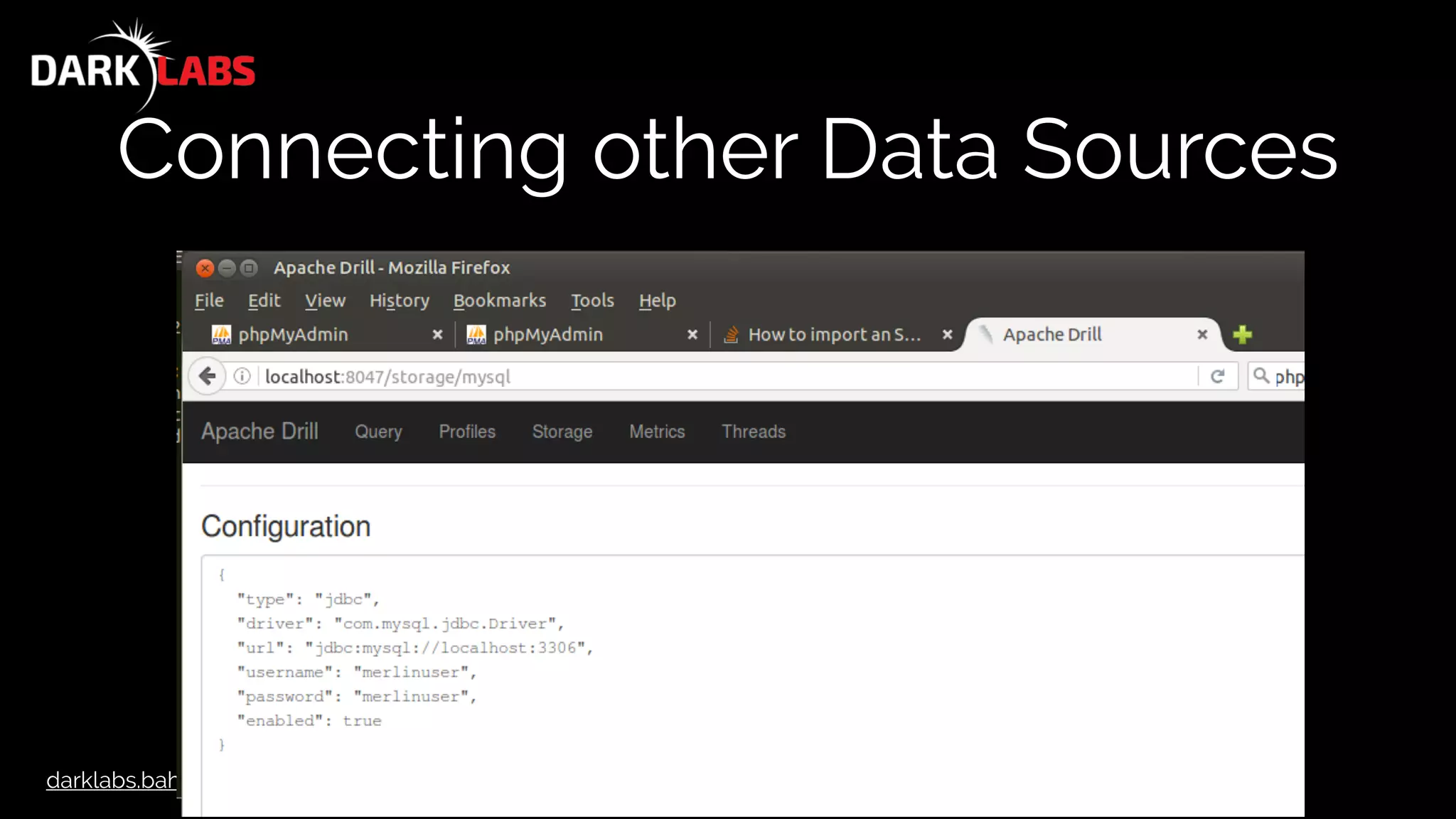Viewport: 1456px width, 819px height.
Task: Switch to the second phpMyAdmin tab
Action: tap(582, 334)
